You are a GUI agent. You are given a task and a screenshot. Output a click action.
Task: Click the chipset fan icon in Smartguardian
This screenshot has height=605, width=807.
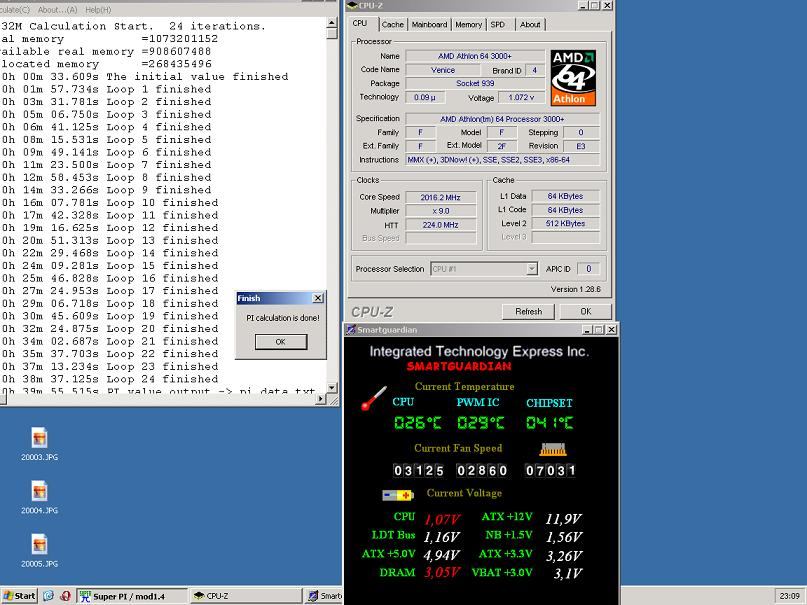click(x=553, y=449)
